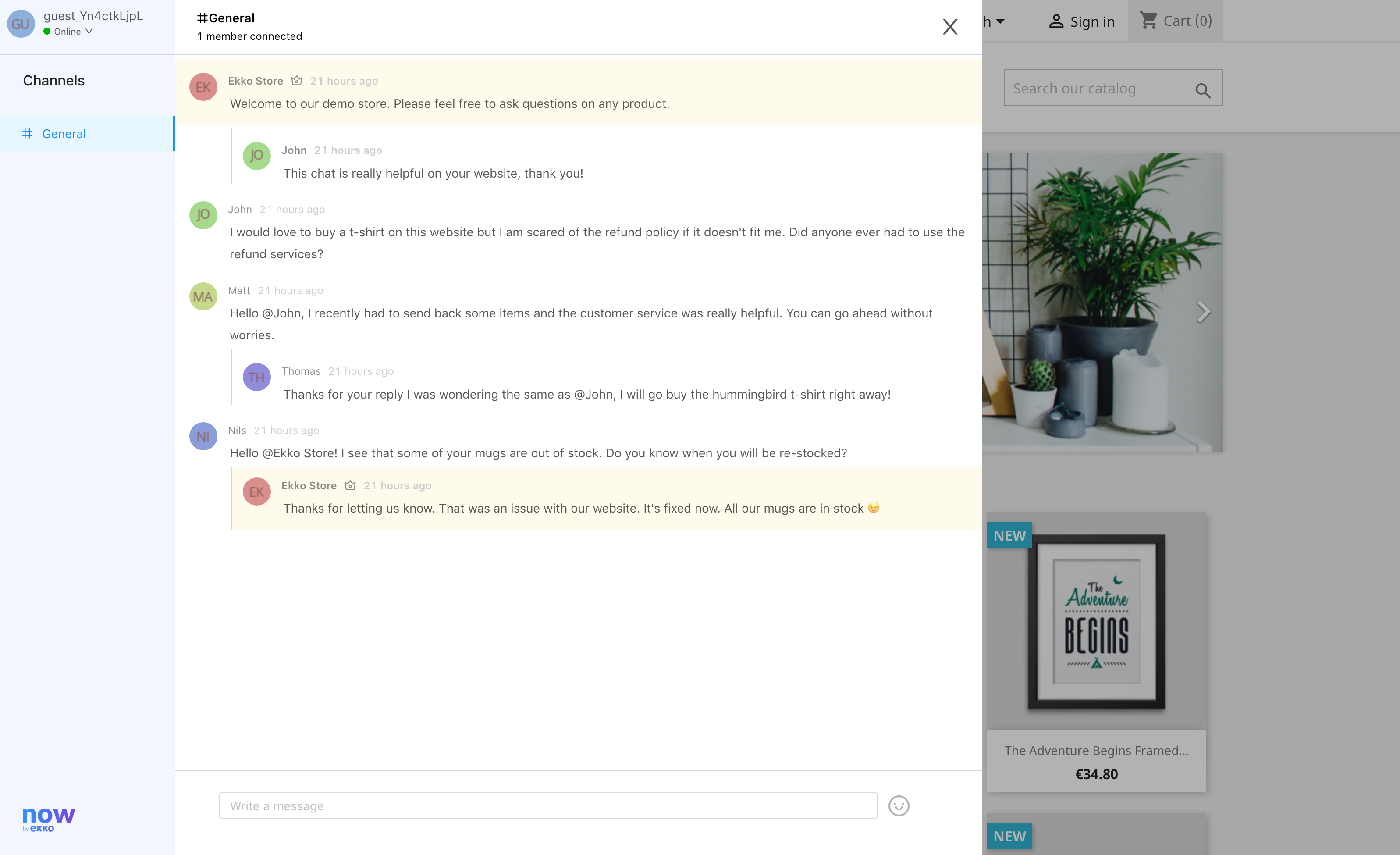Image resolution: width=1400 pixels, height=855 pixels.
Task: Click the Sign in link
Action: [1081, 21]
